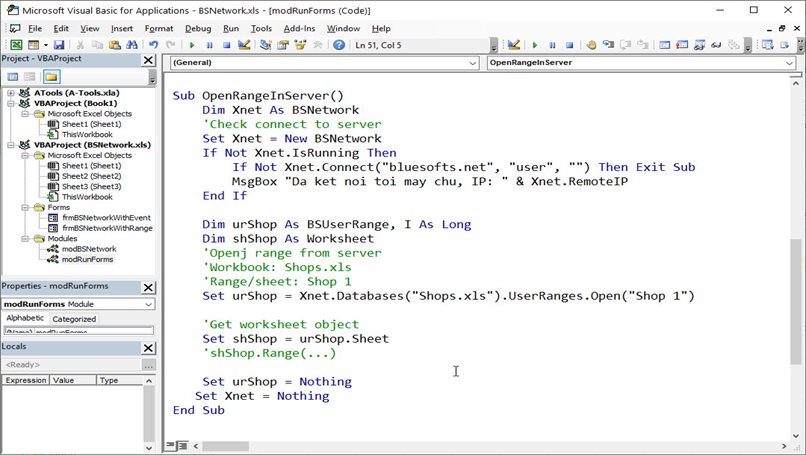Select frmBSNetworkWithRange form in tree
This screenshot has width=806, height=455.
pyautogui.click(x=107, y=228)
